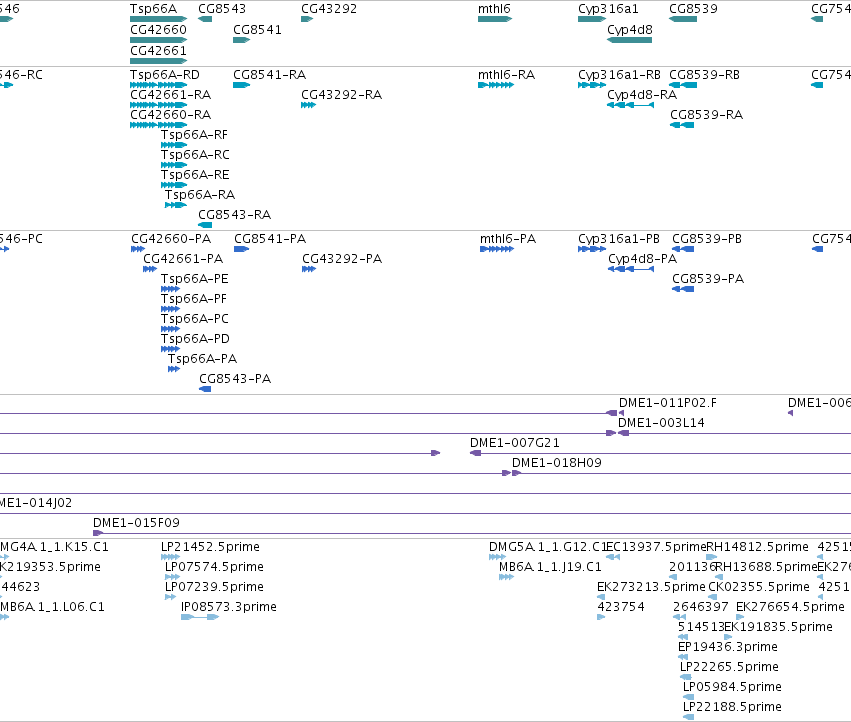The image size is (851, 722).
Task: Select the LP22265.5prime EST feature
Action: coord(686,677)
